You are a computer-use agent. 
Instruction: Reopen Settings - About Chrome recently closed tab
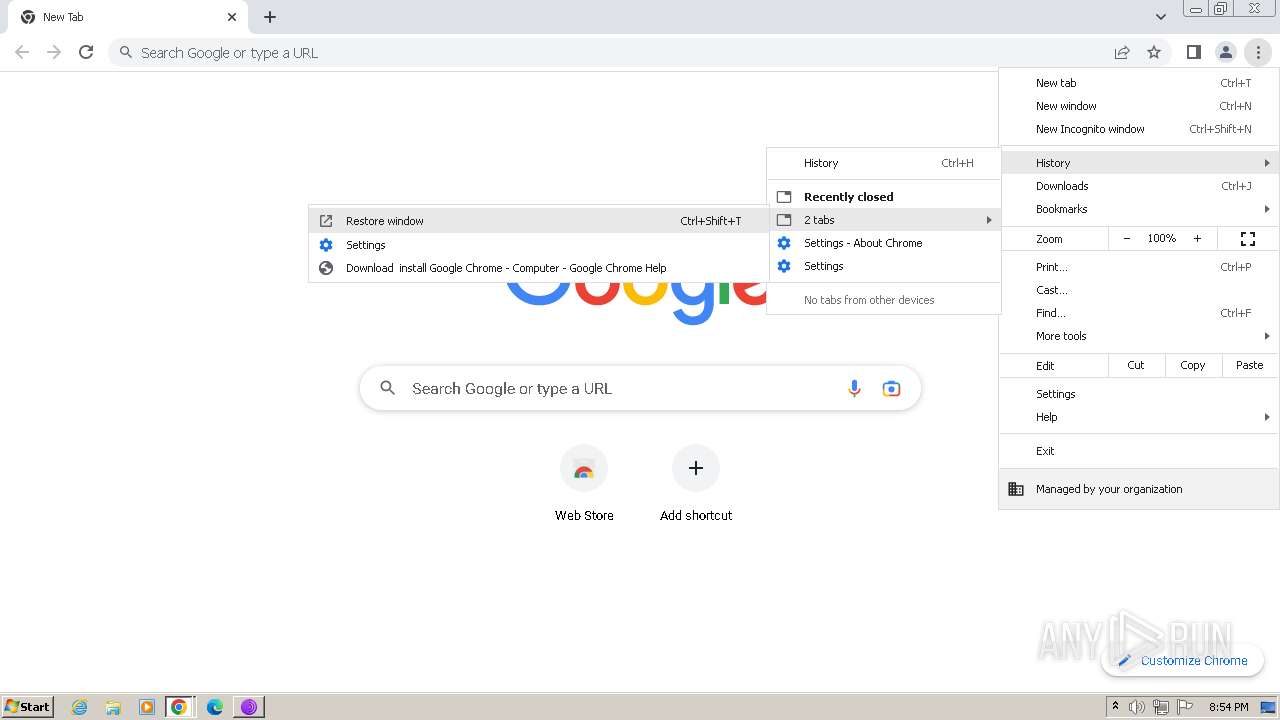click(x=884, y=243)
